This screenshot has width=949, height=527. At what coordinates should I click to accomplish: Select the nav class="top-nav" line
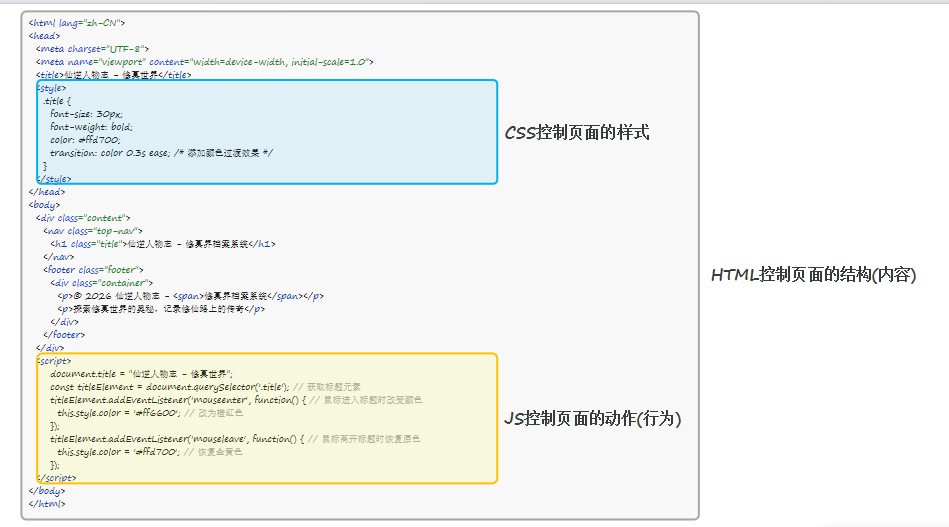(93, 231)
